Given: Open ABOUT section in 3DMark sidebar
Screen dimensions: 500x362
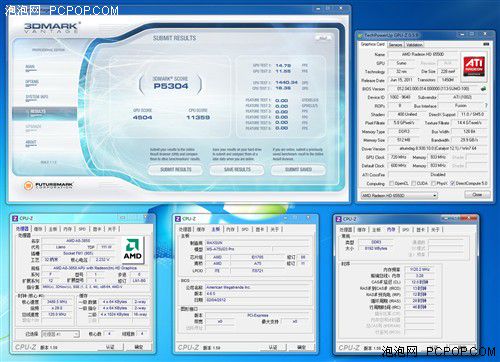Looking at the screenshot, I should point(31,143).
